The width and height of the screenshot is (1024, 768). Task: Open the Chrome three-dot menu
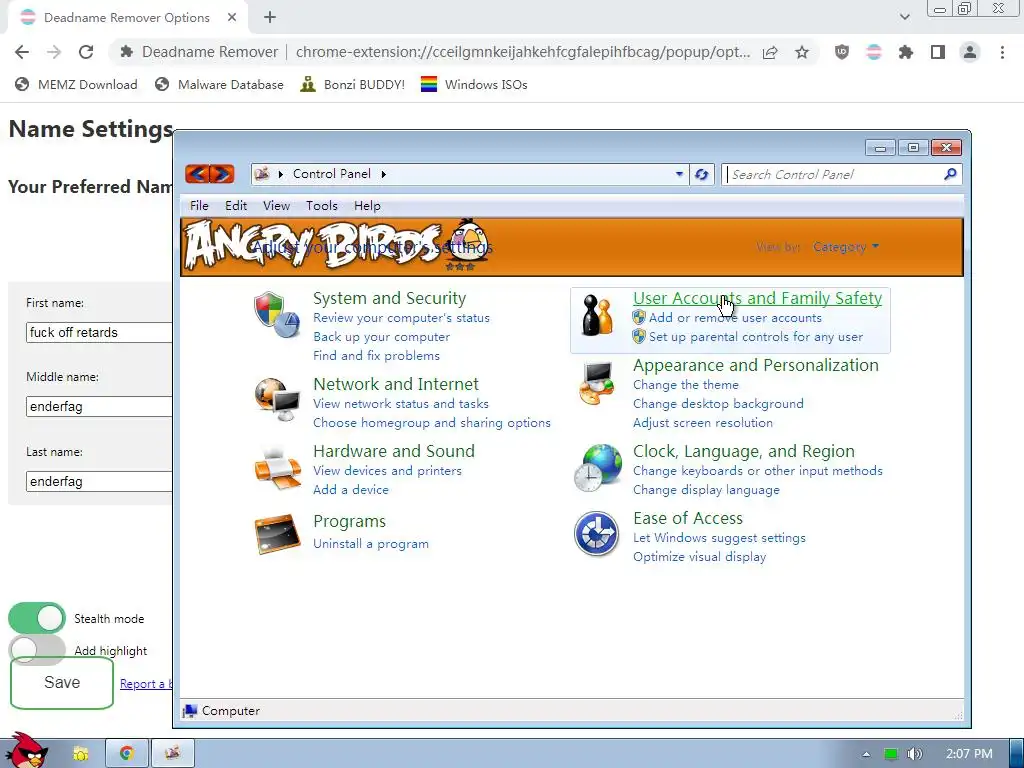click(1002, 52)
